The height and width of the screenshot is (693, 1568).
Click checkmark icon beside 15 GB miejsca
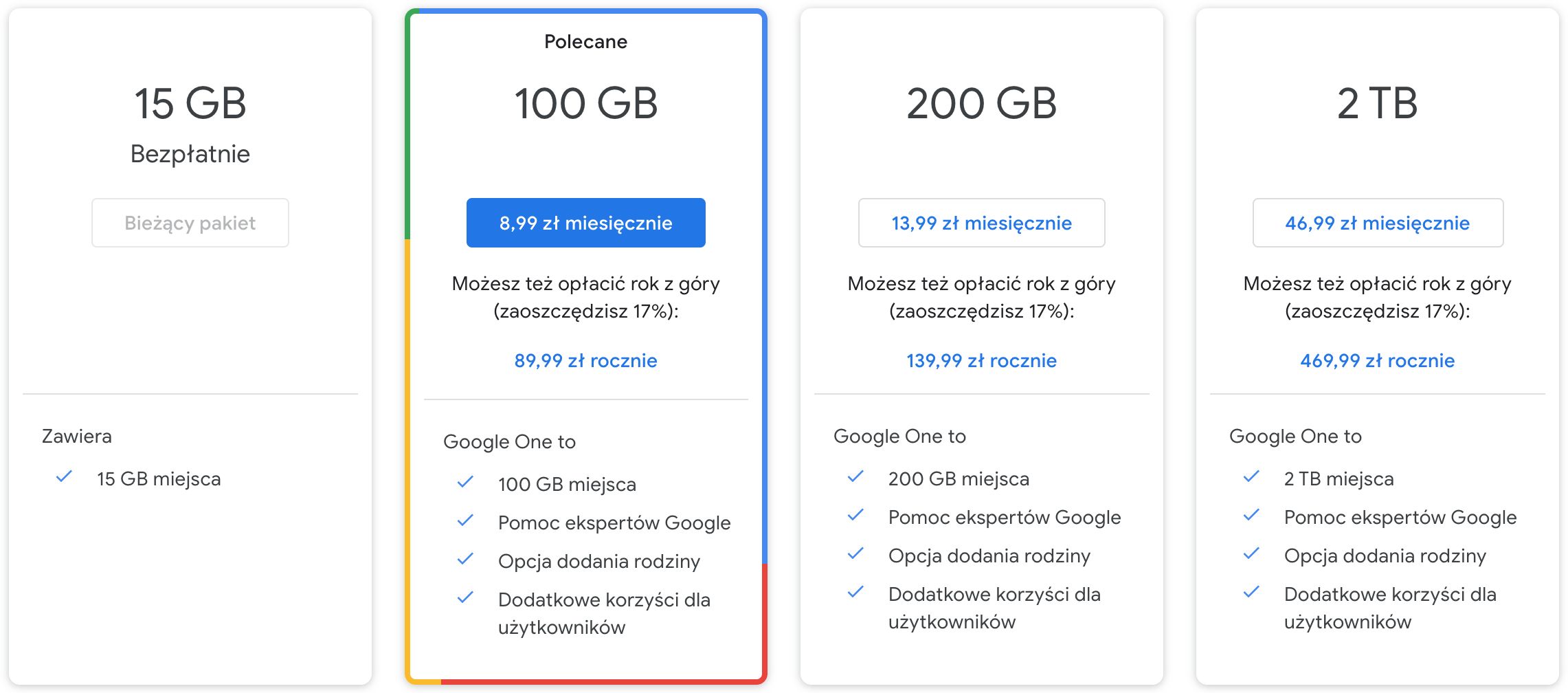64,476
